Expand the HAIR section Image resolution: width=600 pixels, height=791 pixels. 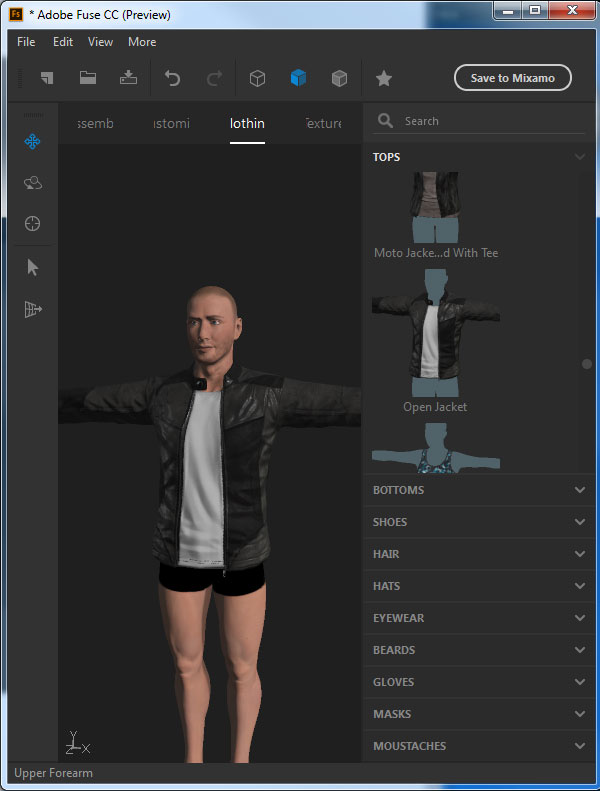coord(479,554)
